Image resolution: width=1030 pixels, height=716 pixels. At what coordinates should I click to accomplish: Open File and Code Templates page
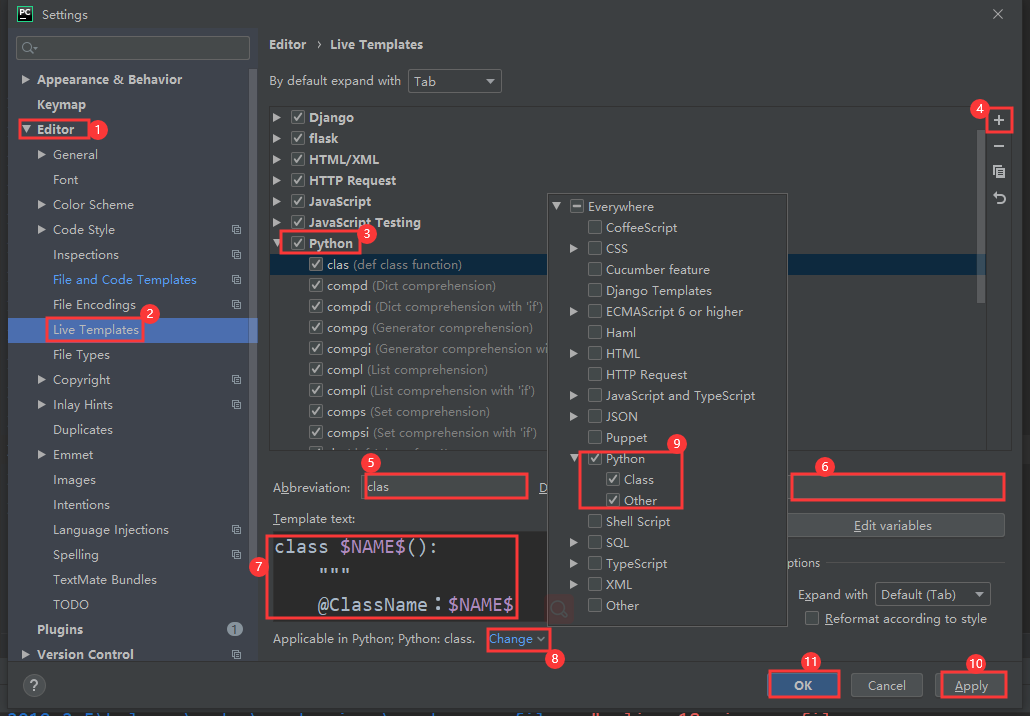click(125, 279)
